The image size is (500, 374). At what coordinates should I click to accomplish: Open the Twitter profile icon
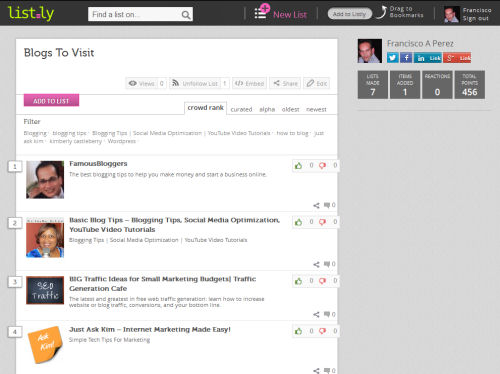pos(393,58)
